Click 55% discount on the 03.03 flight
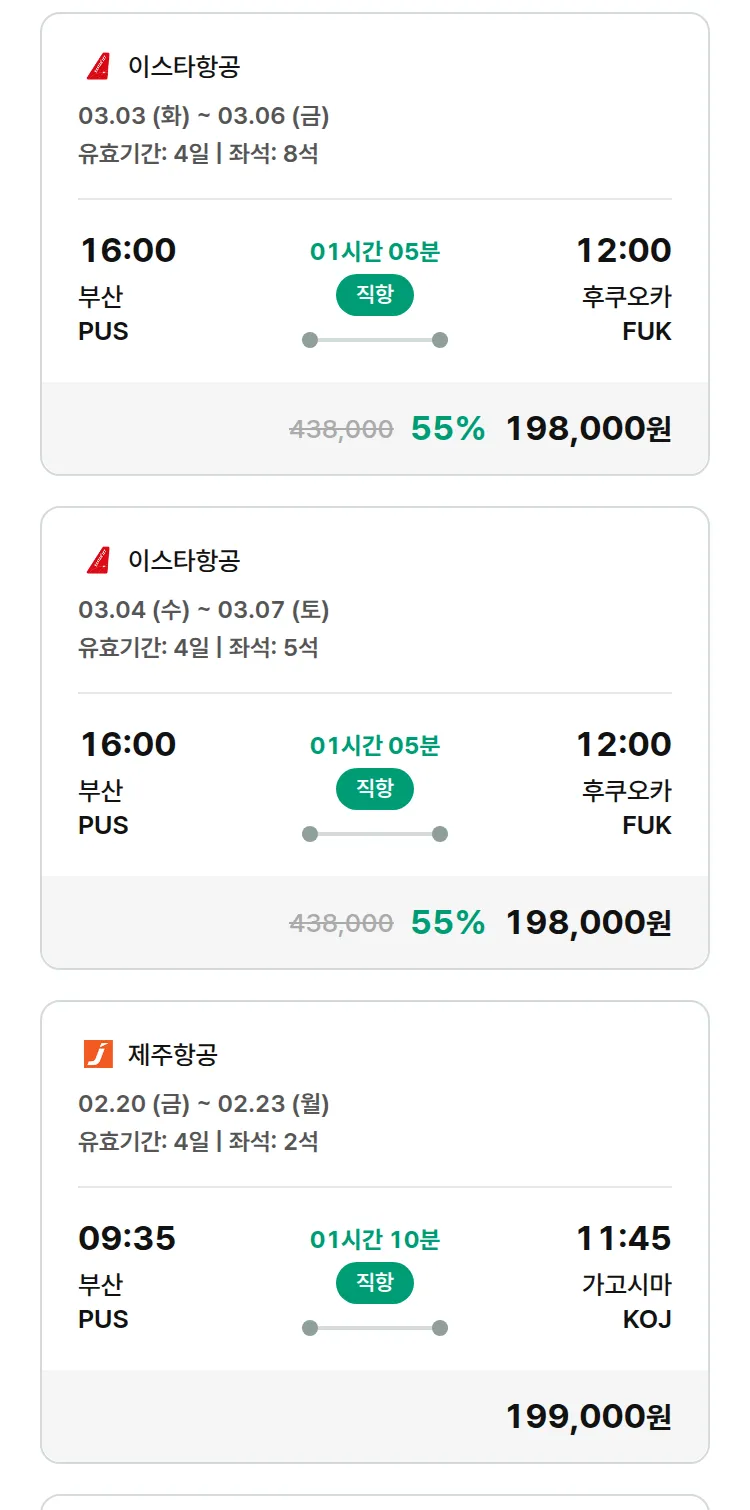 (448, 429)
